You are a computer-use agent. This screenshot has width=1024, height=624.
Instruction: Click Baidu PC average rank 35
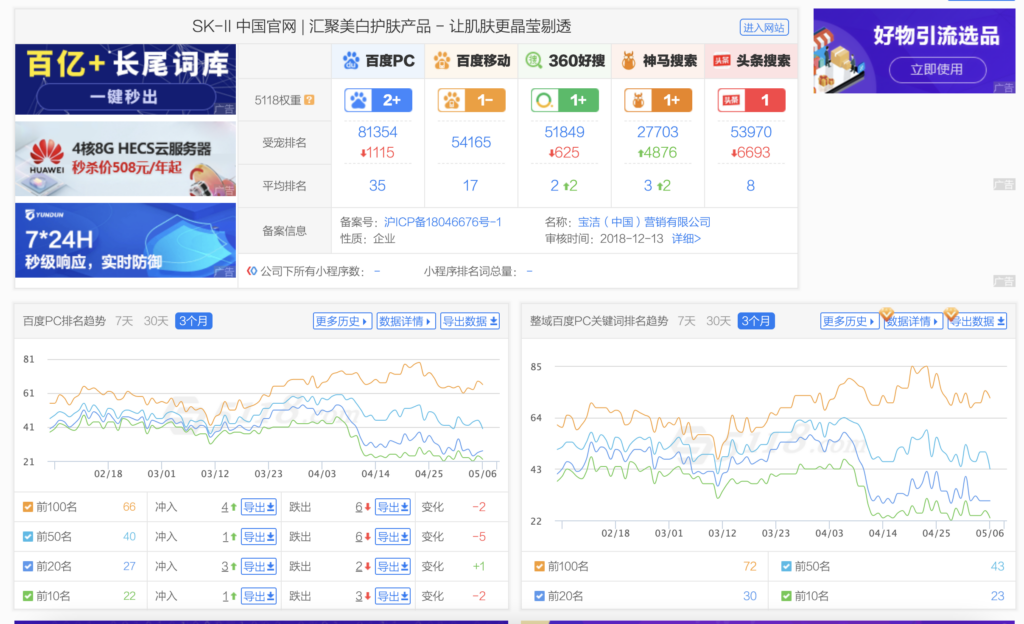377,185
